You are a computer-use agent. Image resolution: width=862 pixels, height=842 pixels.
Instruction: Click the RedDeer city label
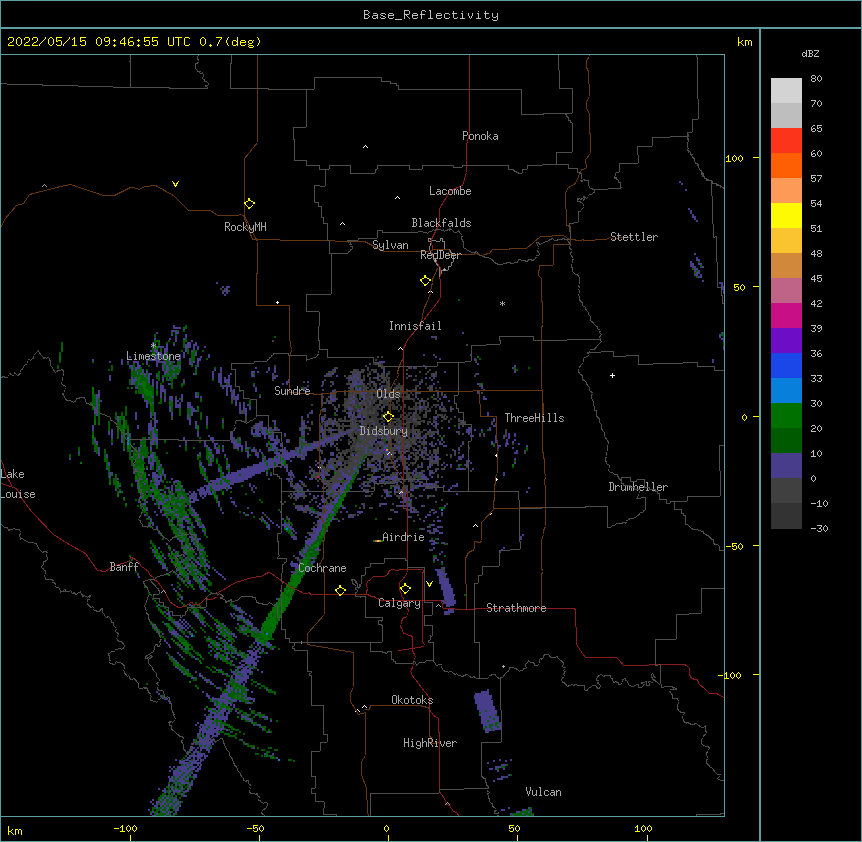tap(440, 255)
